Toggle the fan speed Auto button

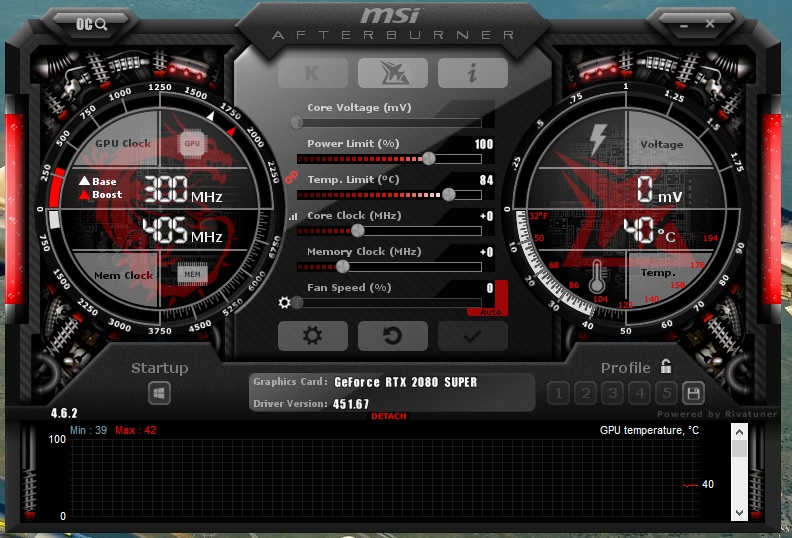[x=490, y=313]
